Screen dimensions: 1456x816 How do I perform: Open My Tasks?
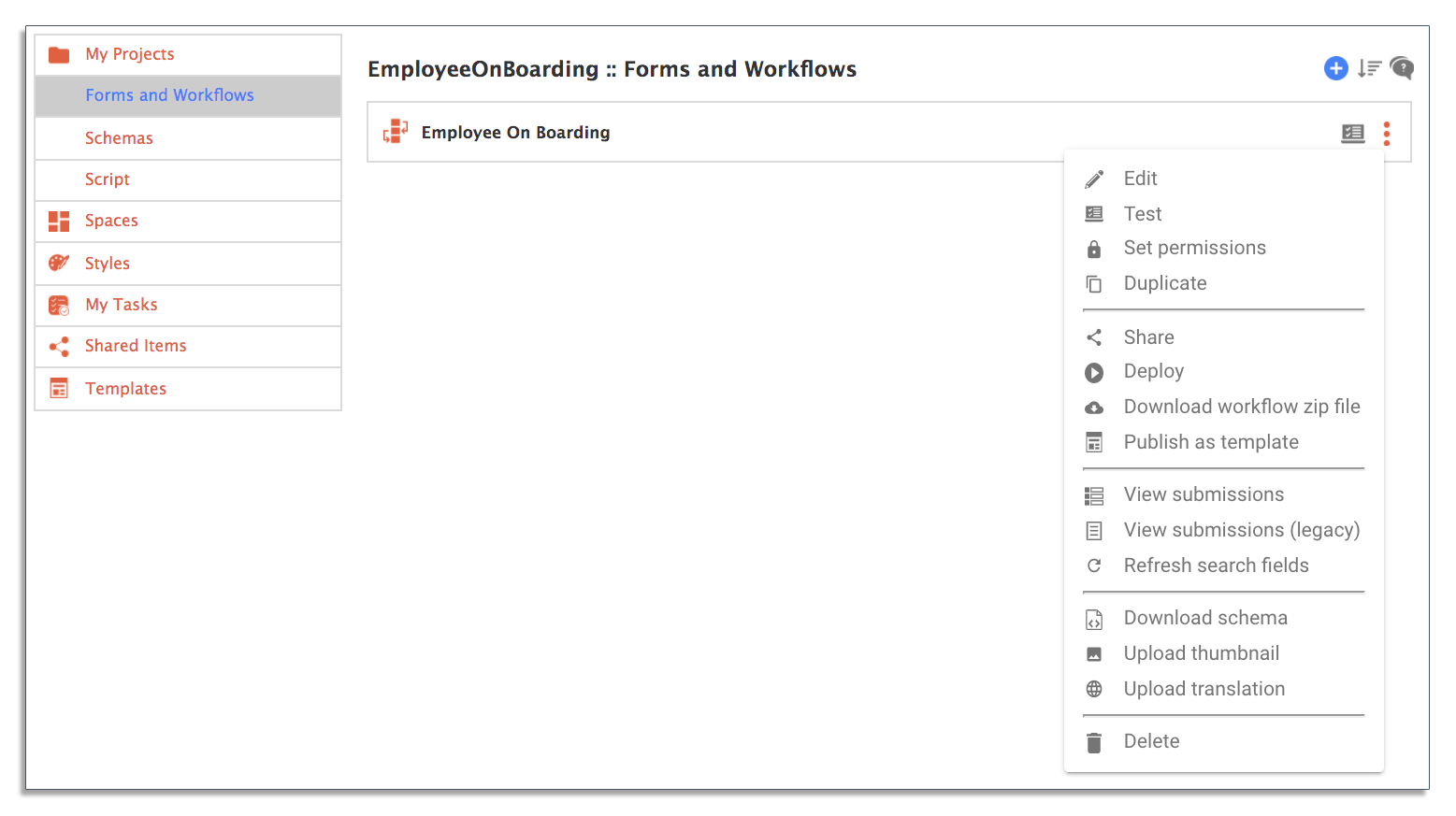[188, 305]
